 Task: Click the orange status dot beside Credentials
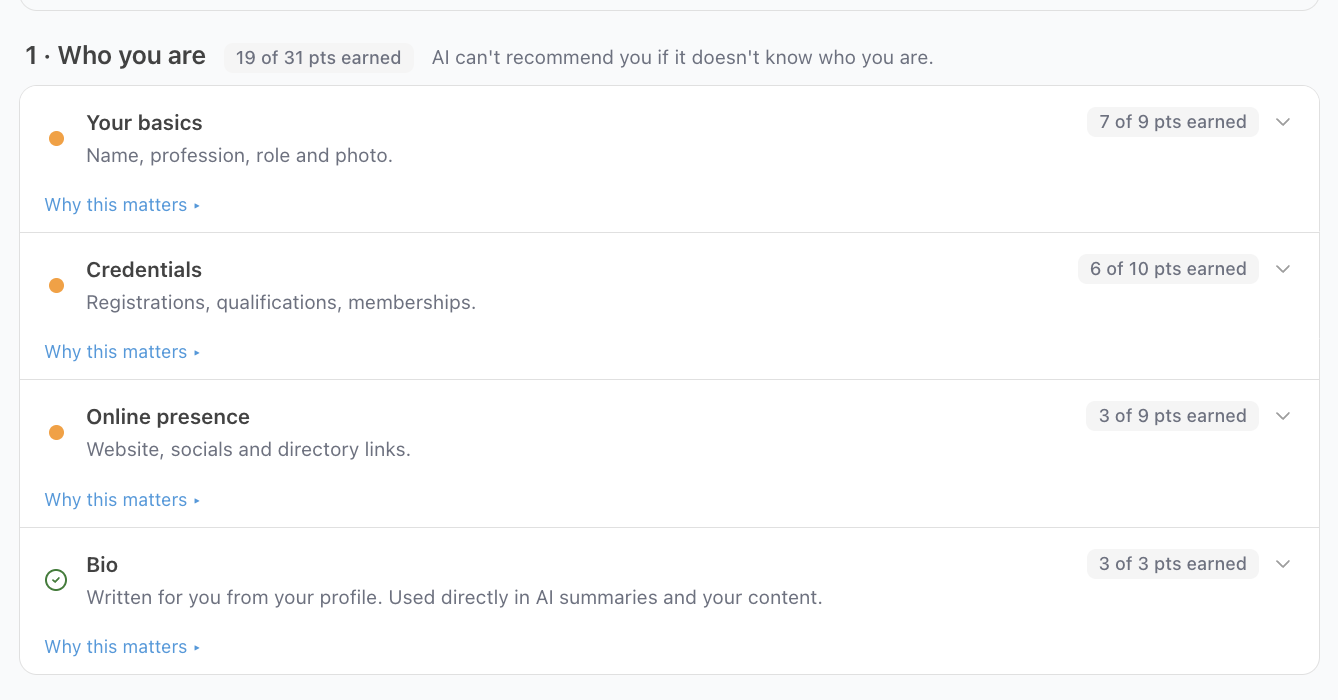point(56,286)
